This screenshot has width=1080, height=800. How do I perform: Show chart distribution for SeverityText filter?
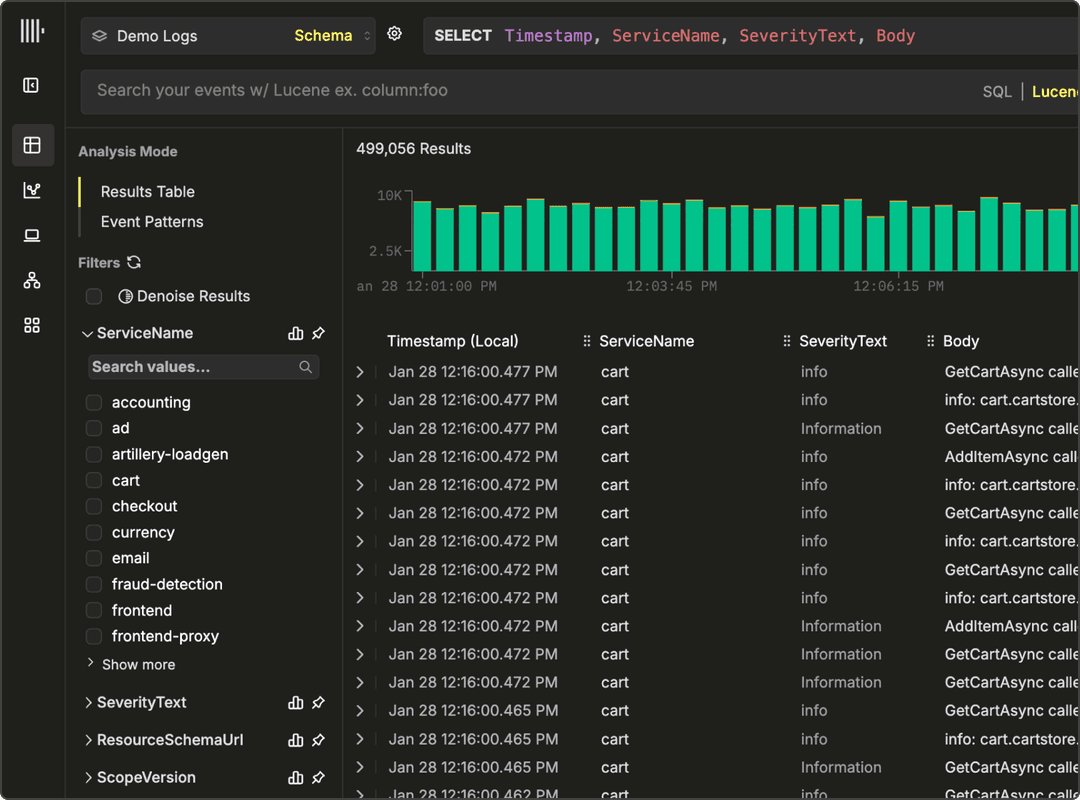(295, 703)
